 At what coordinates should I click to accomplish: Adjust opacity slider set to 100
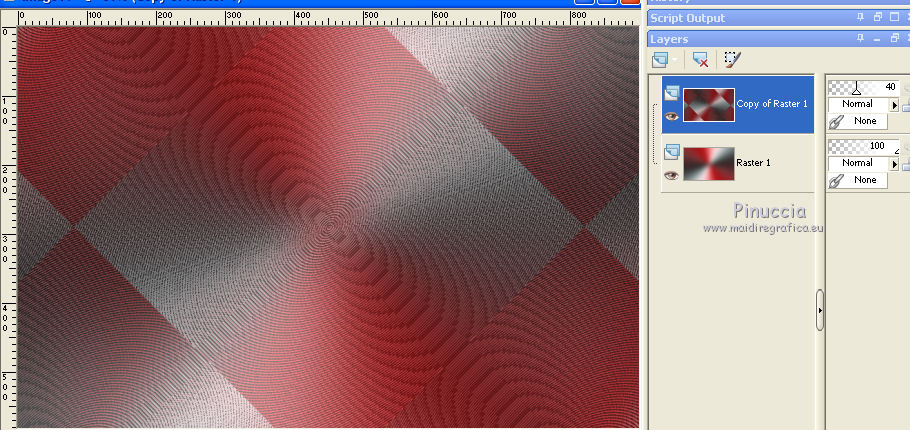[863, 146]
